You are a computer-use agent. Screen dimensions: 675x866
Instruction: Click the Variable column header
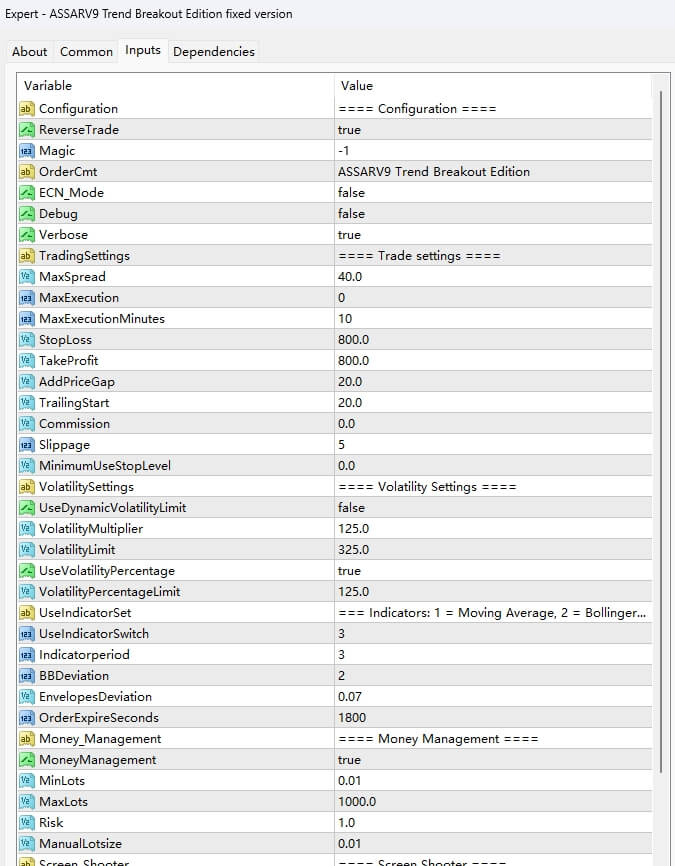click(175, 86)
